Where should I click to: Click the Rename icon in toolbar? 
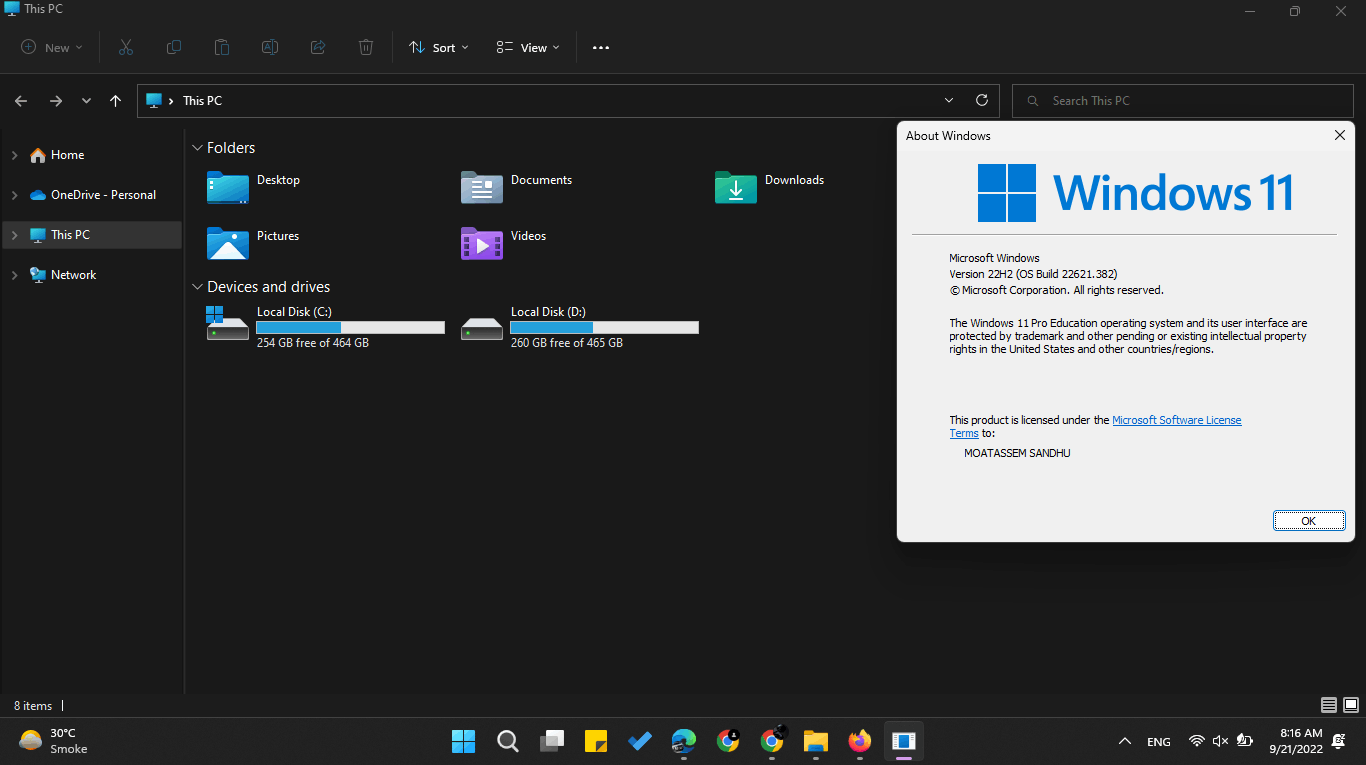[x=270, y=47]
